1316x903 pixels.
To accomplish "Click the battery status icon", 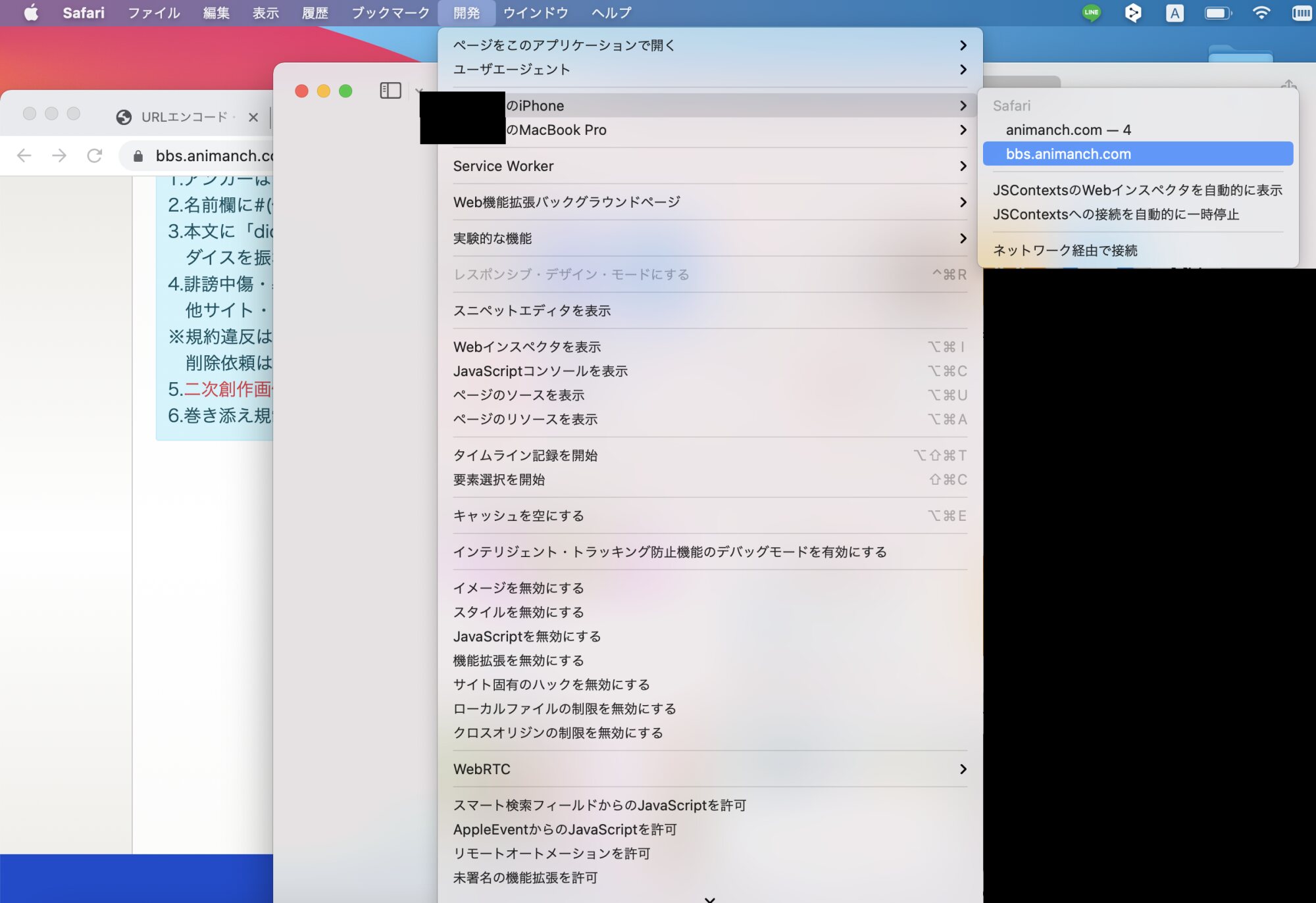I will click(x=1217, y=12).
